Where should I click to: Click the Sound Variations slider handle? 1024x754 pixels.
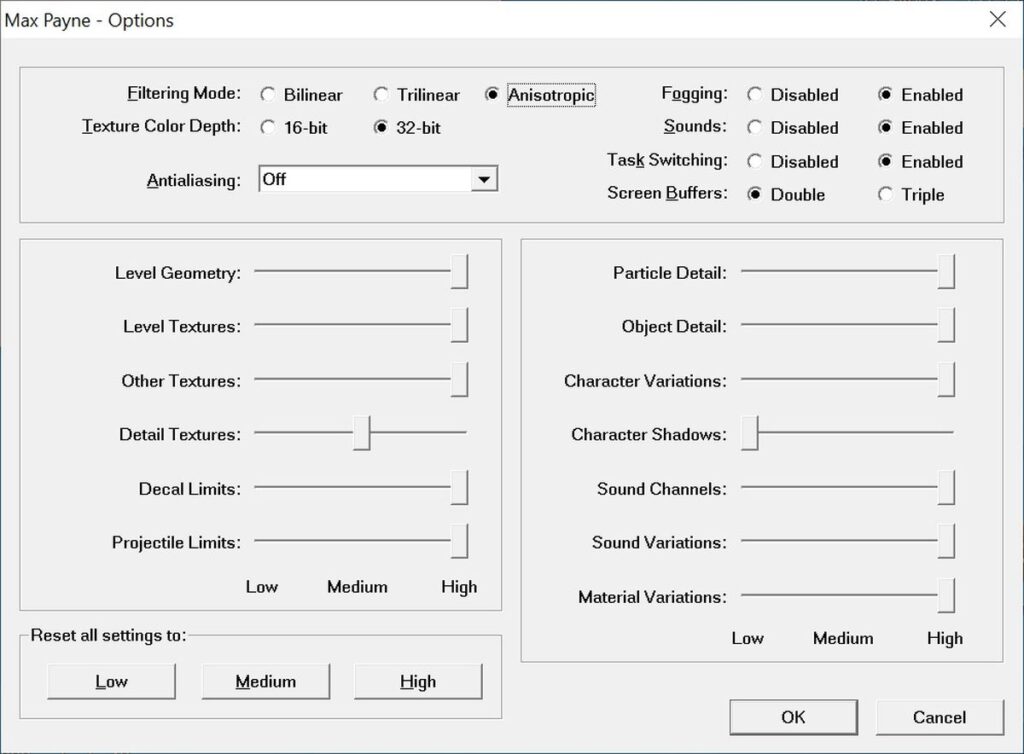click(946, 541)
